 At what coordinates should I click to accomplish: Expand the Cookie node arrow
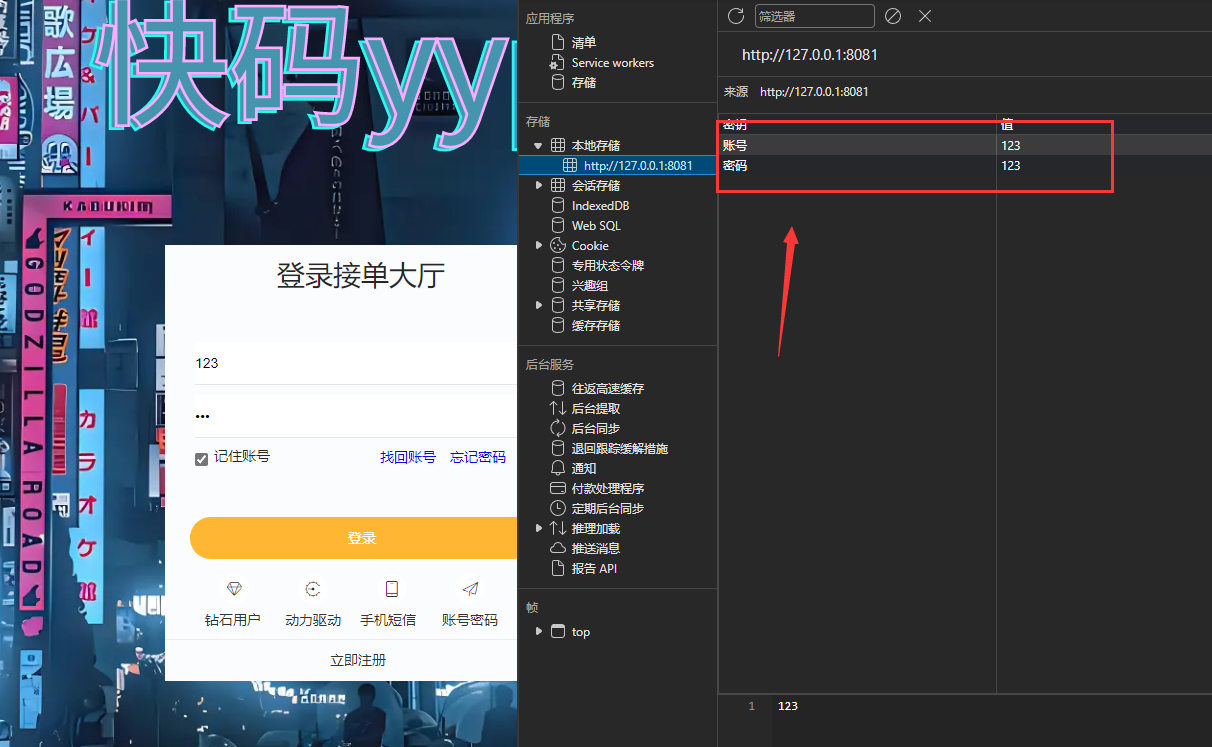(539, 246)
